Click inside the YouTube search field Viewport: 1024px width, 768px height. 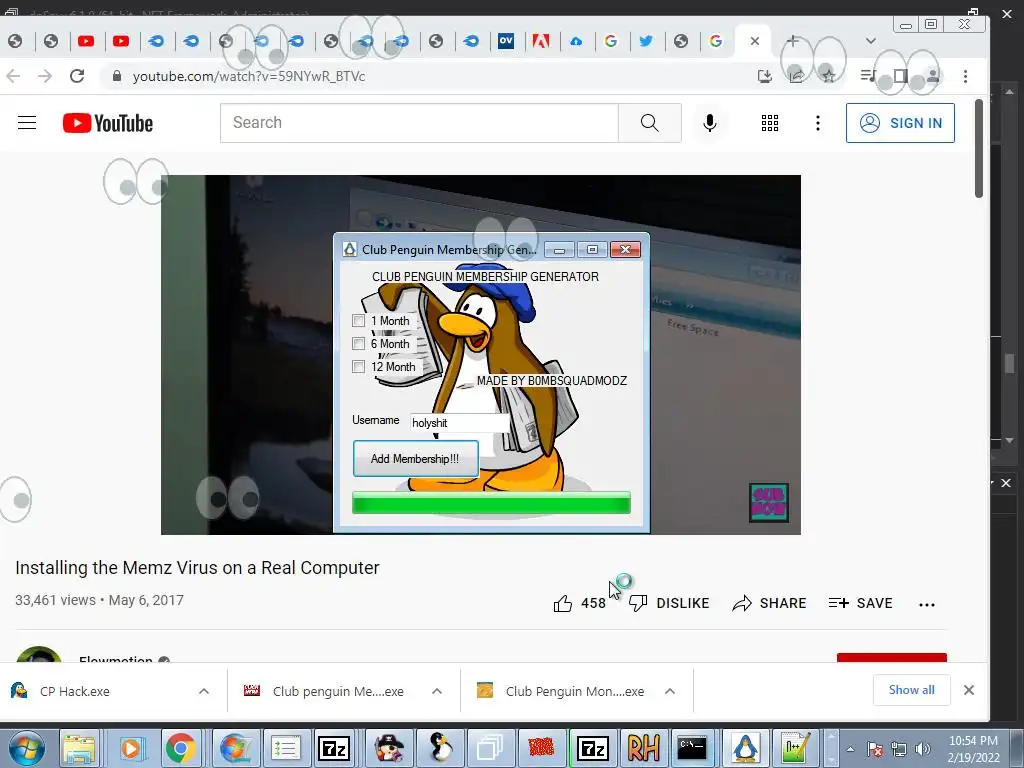tap(419, 123)
